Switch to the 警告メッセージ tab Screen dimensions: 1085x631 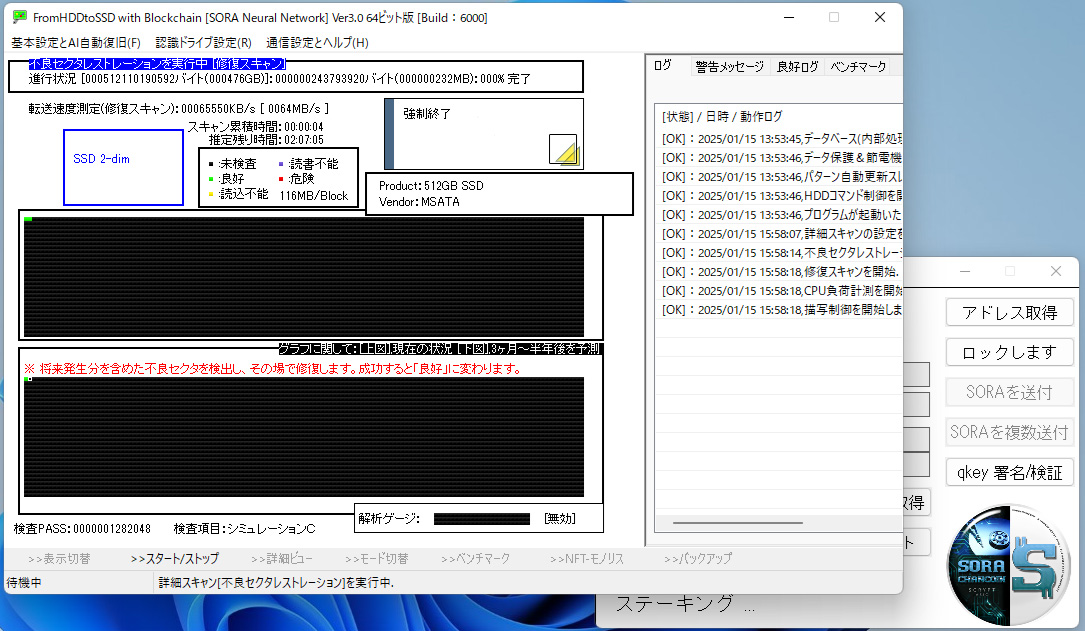(729, 66)
